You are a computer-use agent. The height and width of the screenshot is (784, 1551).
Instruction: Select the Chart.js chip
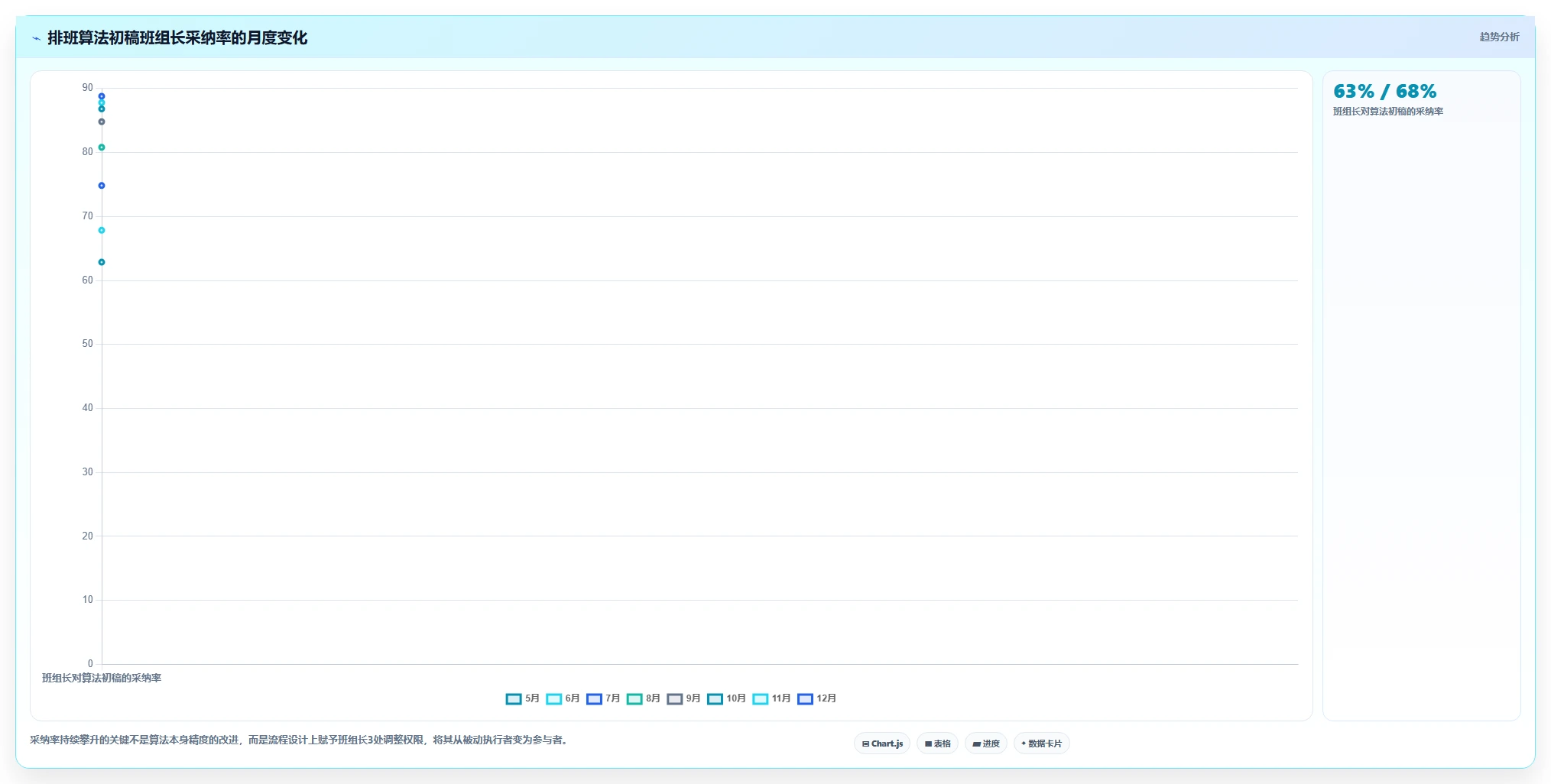click(x=882, y=744)
